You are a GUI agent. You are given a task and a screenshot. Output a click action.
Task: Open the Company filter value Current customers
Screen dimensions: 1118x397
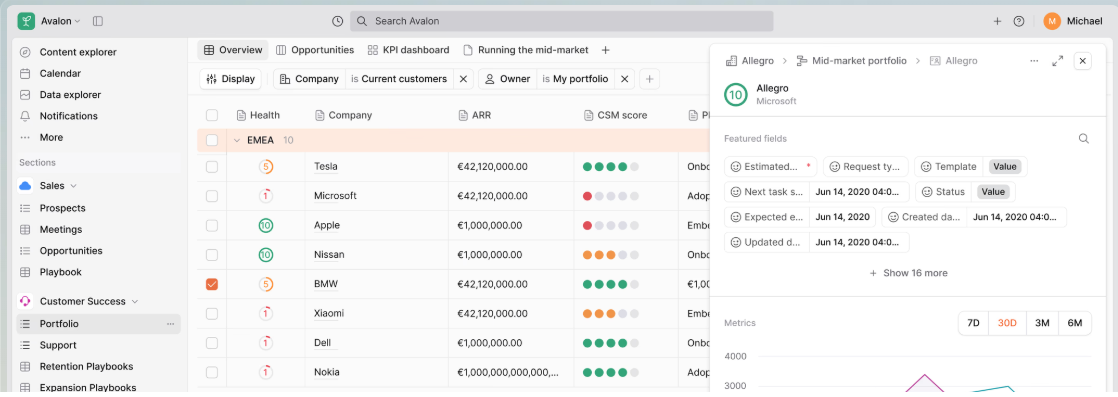point(399,79)
